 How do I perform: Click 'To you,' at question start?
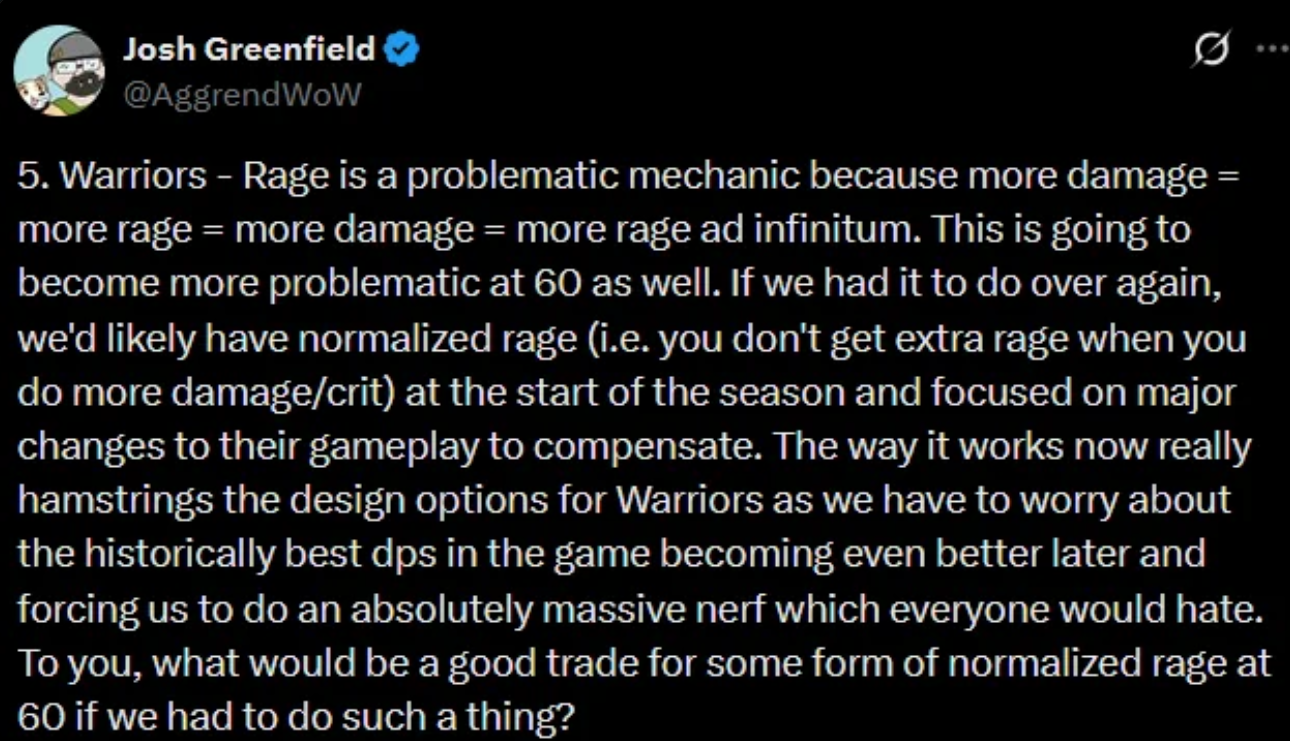point(81,662)
